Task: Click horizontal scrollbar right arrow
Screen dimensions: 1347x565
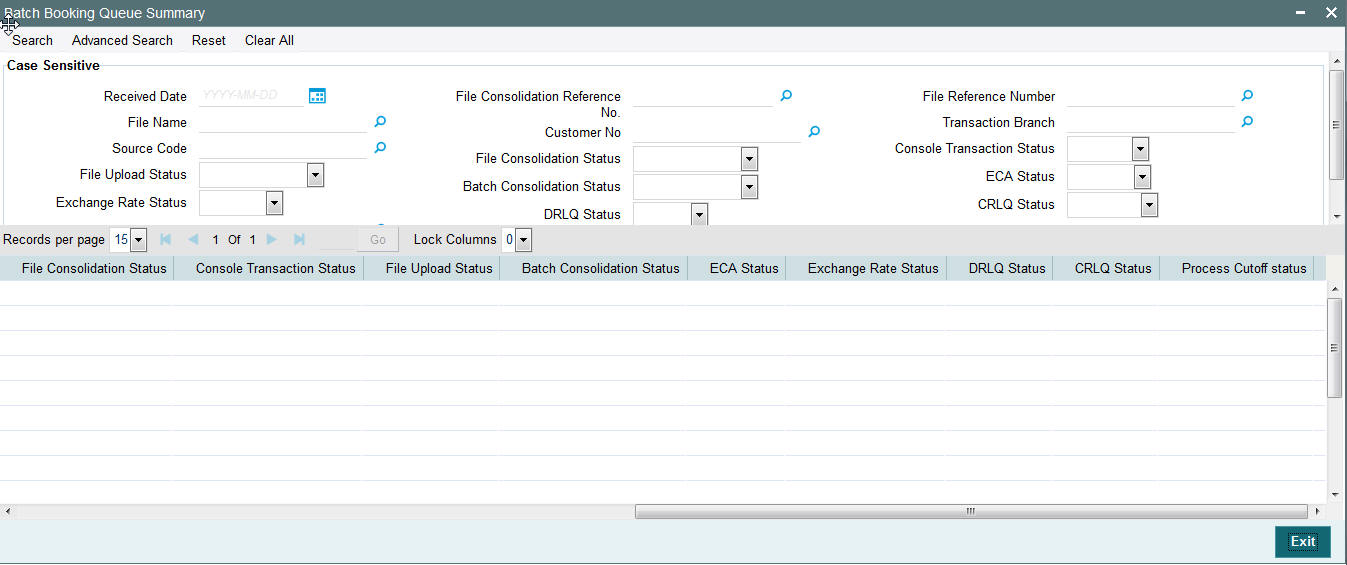Action: coord(1317,511)
